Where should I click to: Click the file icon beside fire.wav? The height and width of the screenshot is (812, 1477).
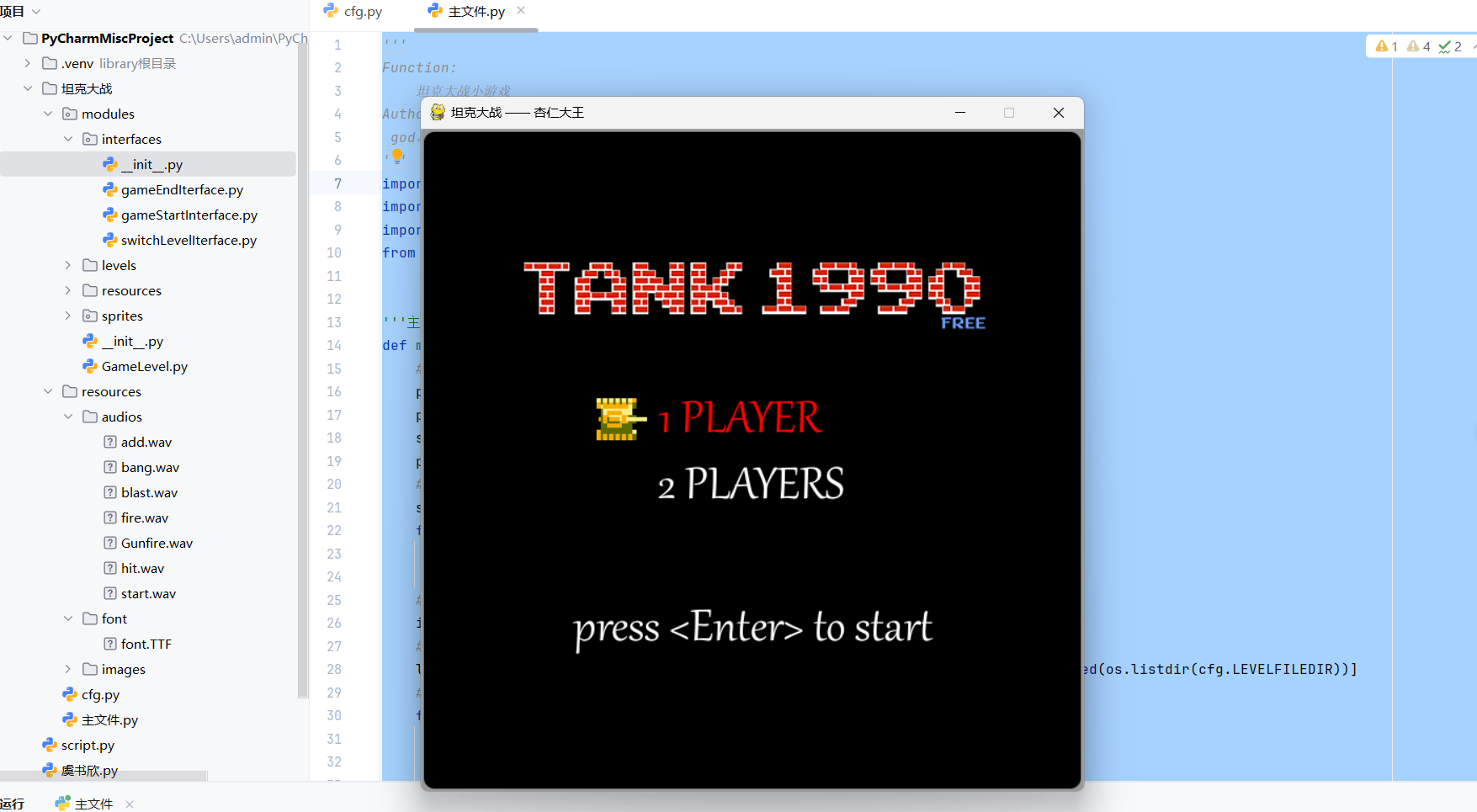point(110,517)
